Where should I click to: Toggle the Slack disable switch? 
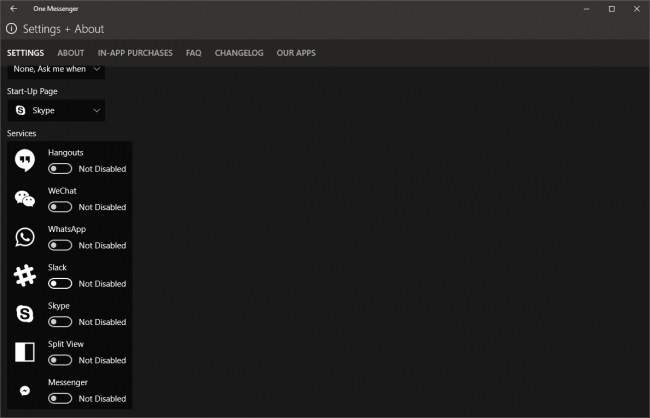60,284
